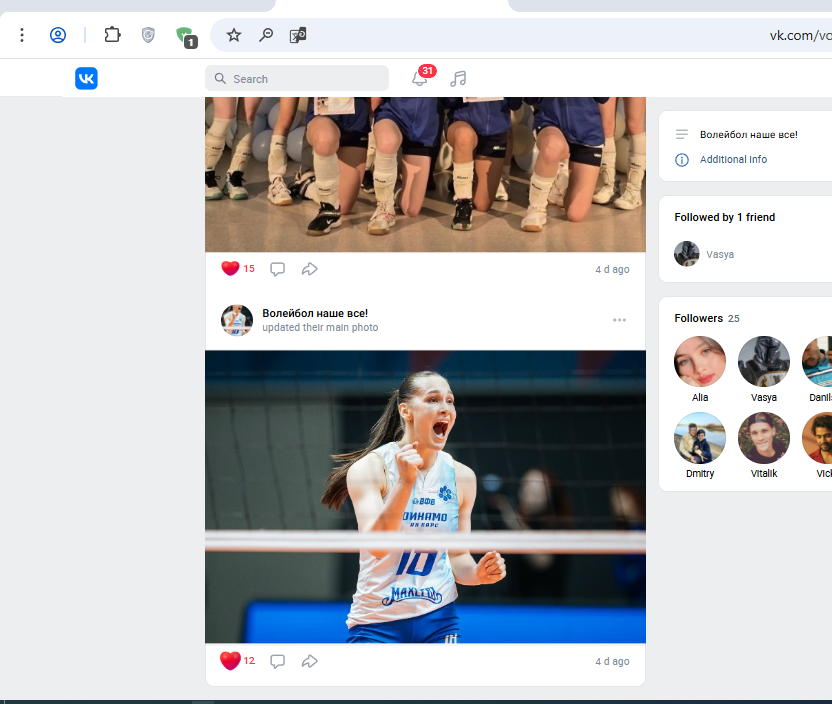Click green shield extension with badge 1
832x704 pixels.
tap(186, 37)
